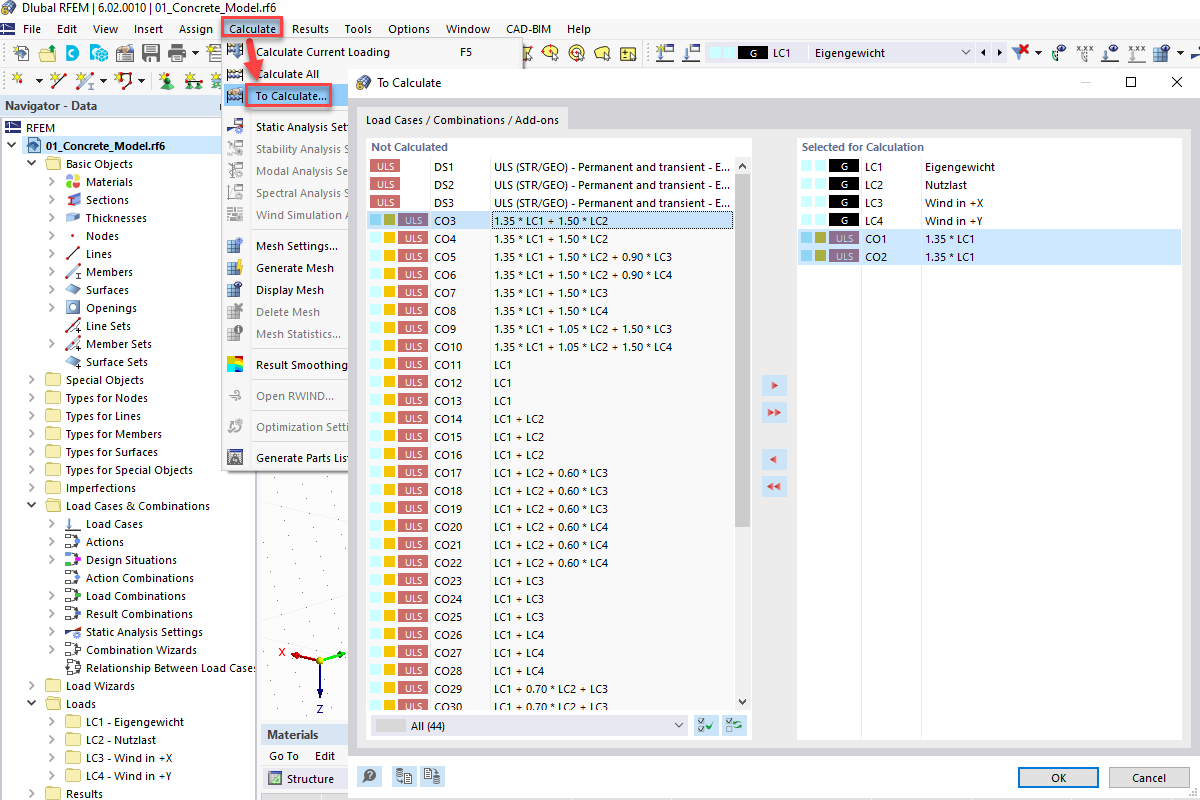
Task: Click the OK button
Action: coord(1059,778)
